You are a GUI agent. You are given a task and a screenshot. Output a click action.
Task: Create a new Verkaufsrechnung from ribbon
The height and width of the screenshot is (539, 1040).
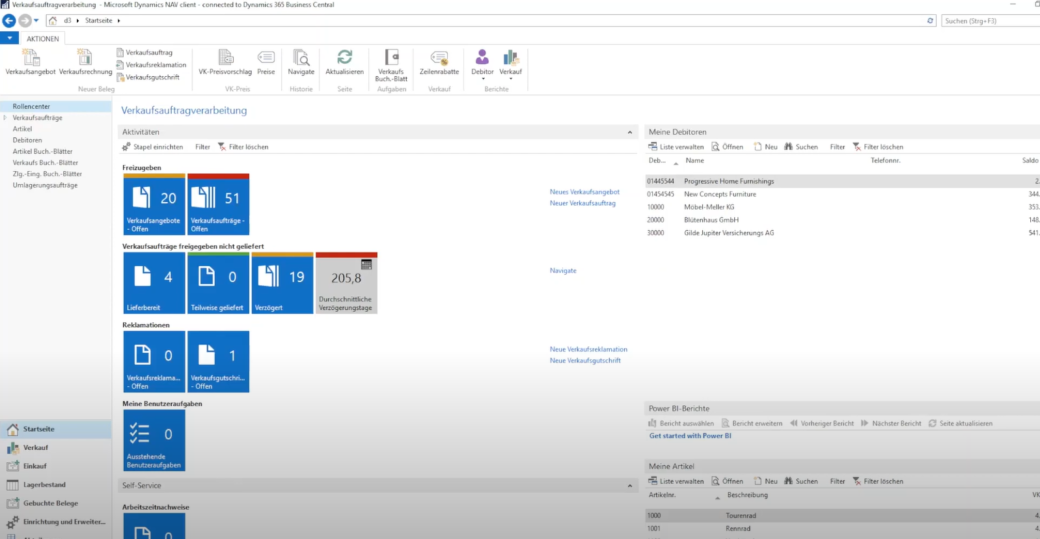coord(85,62)
